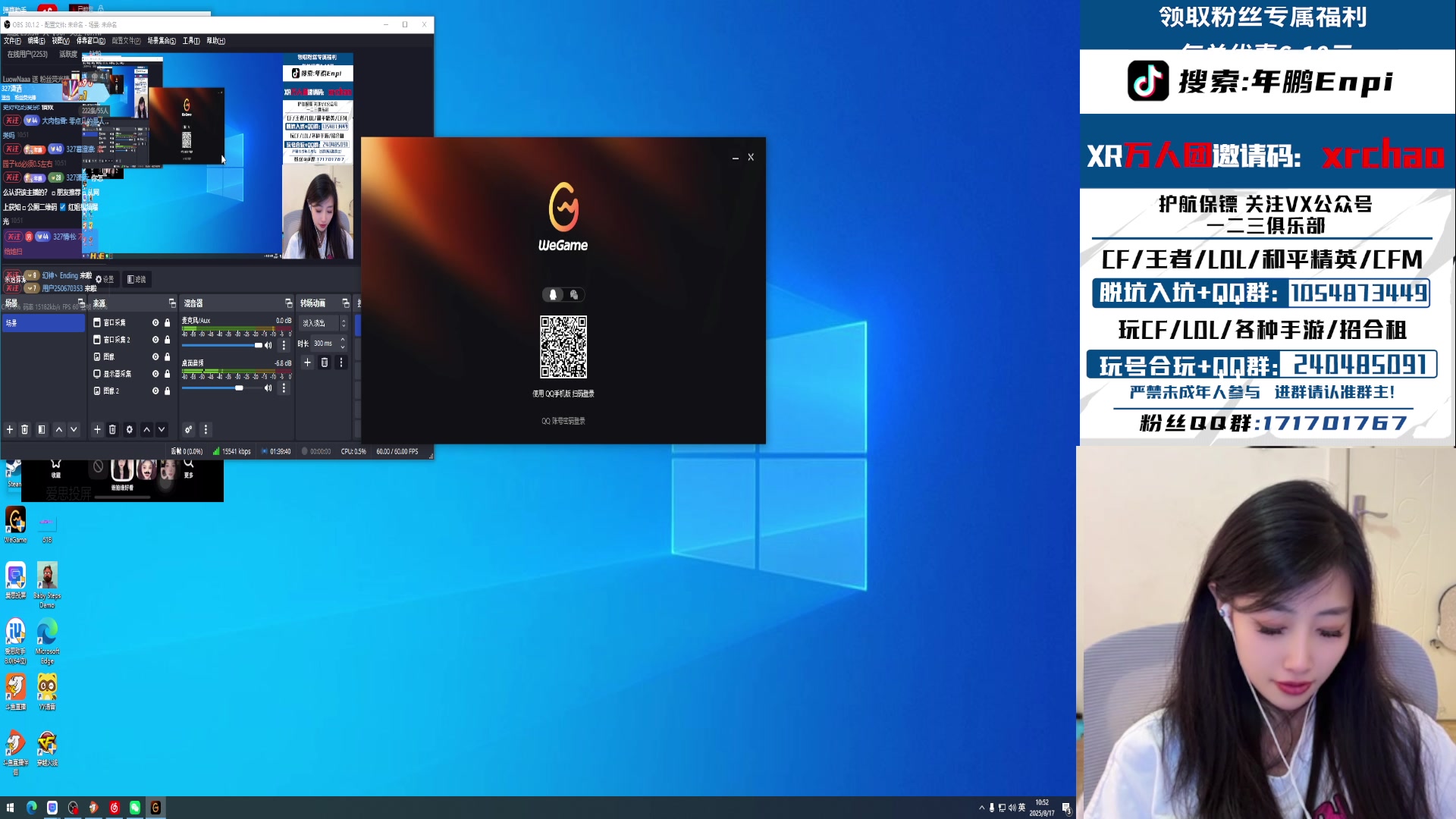Close the WeGame login window
This screenshot has width=1456, height=819.
click(x=751, y=158)
